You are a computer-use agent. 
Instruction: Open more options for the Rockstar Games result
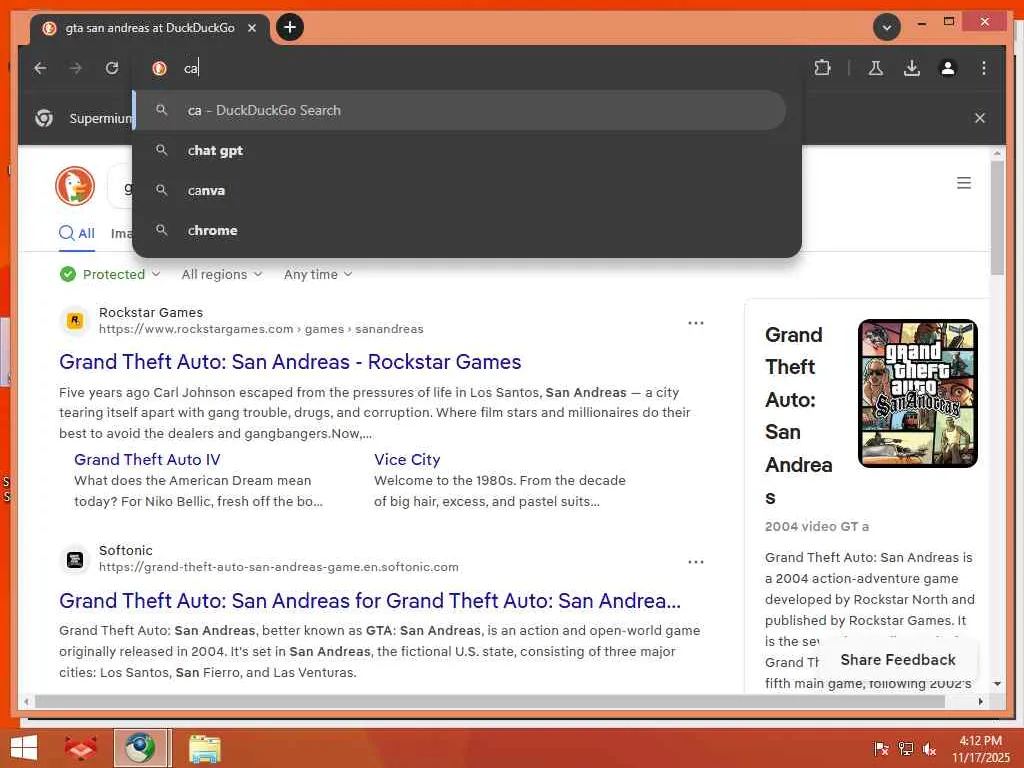[x=696, y=323]
